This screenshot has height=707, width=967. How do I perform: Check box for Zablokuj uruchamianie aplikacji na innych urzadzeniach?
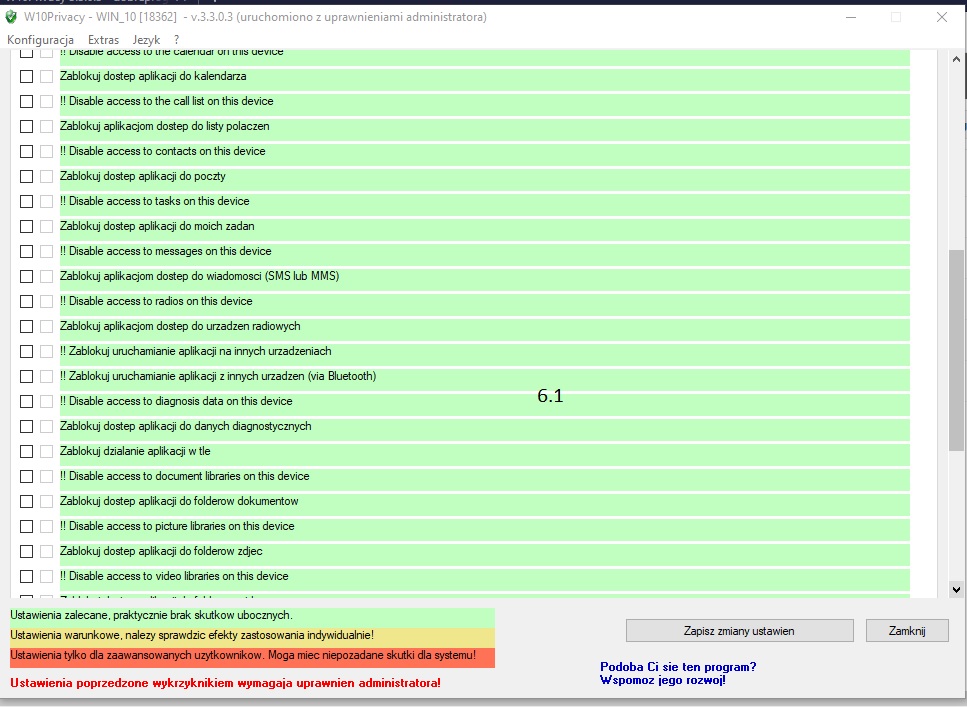click(27, 351)
